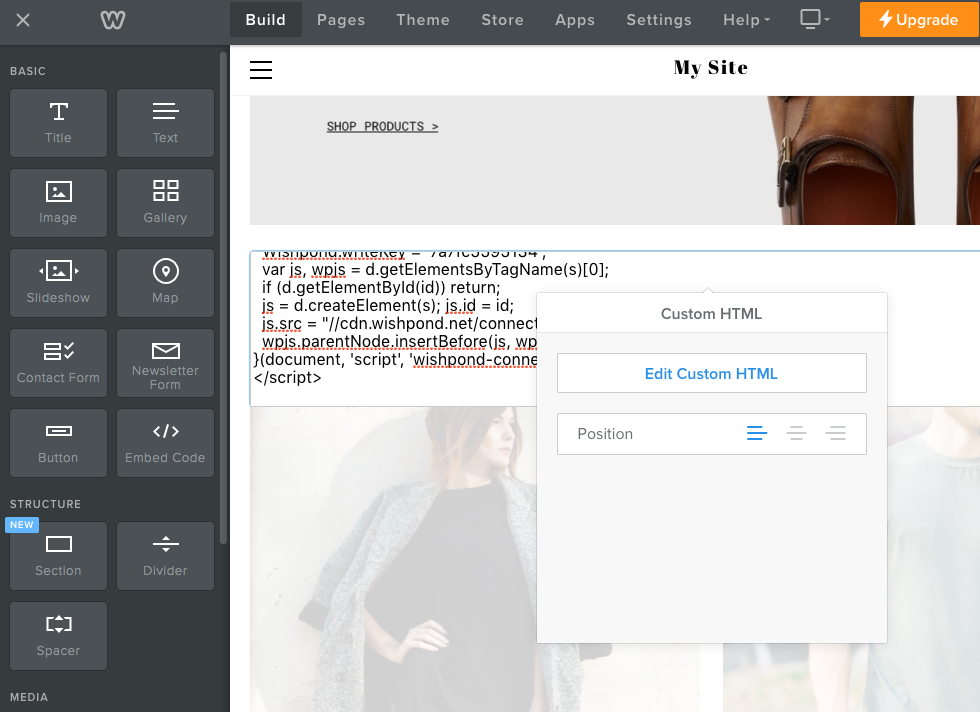
Task: Select the Image element
Action: coord(58,203)
